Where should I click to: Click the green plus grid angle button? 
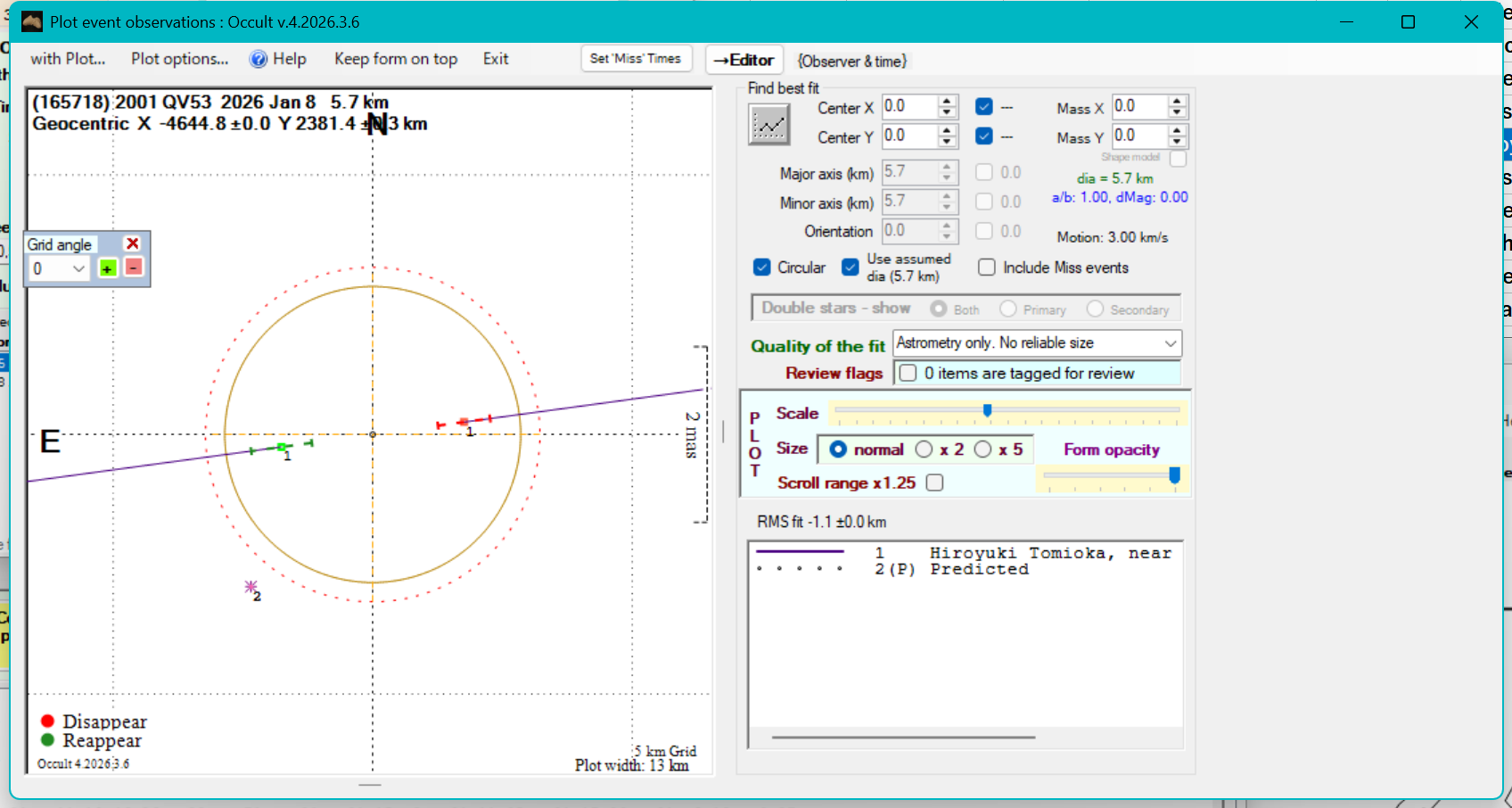[x=108, y=268]
